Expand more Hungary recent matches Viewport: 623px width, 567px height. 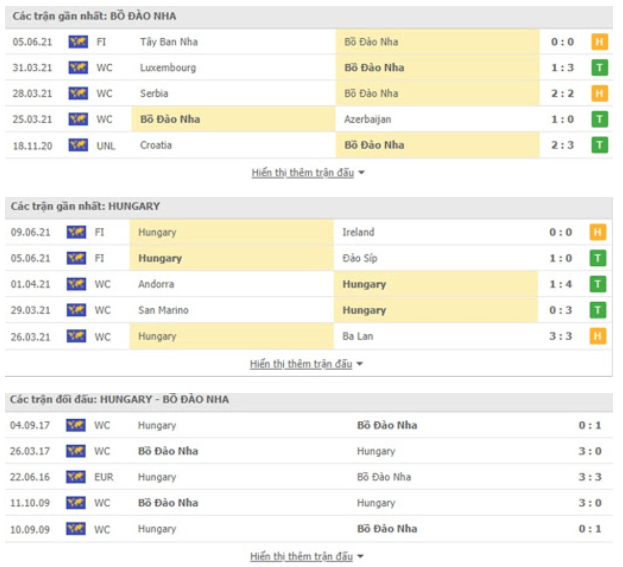pyautogui.click(x=307, y=364)
